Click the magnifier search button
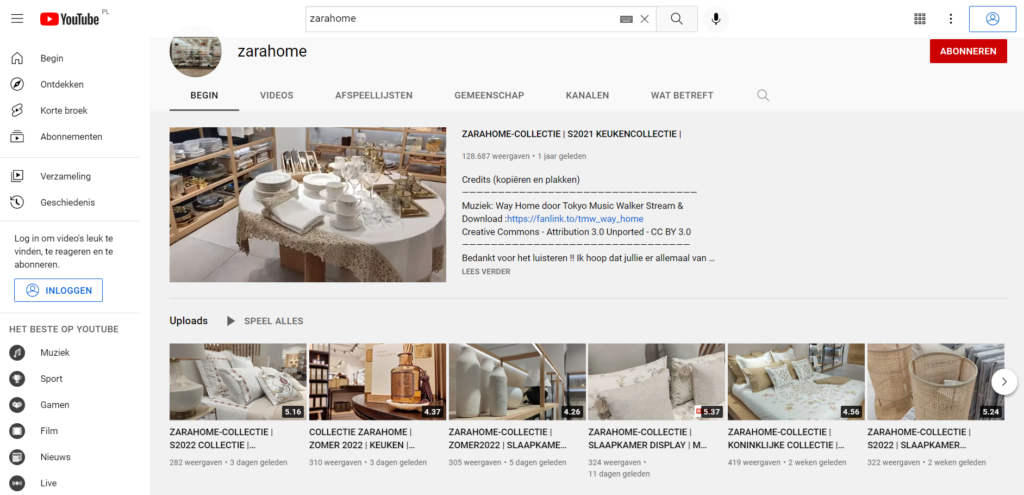1024x495 pixels. point(677,19)
